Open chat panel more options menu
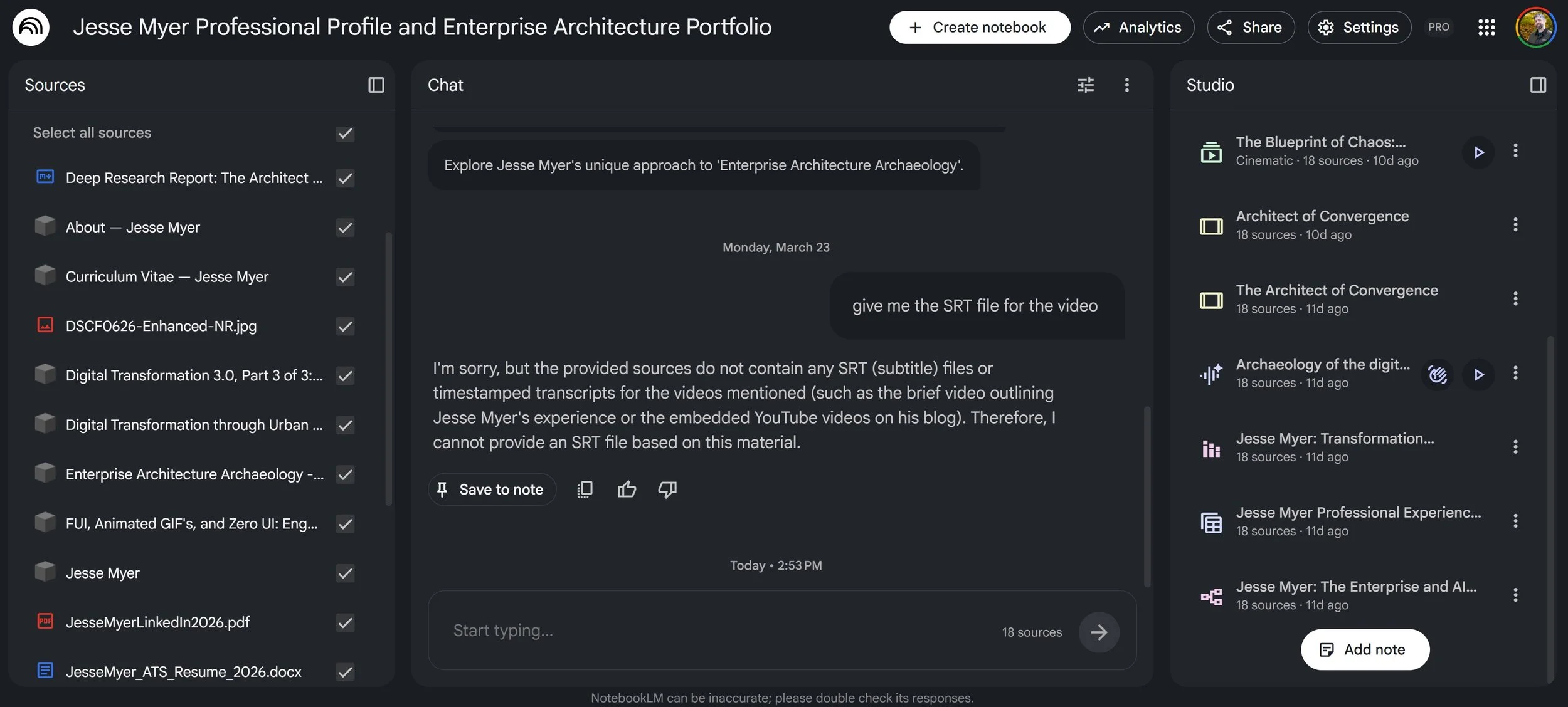 click(1126, 85)
